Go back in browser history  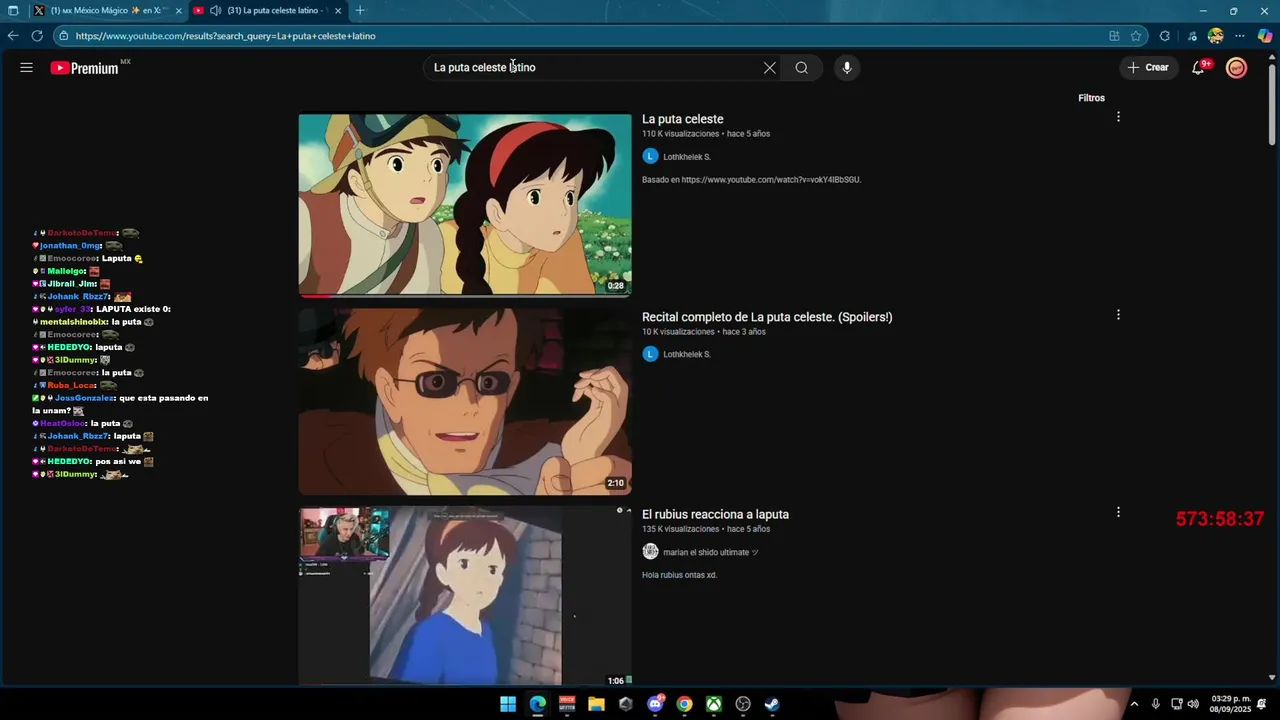[13, 36]
